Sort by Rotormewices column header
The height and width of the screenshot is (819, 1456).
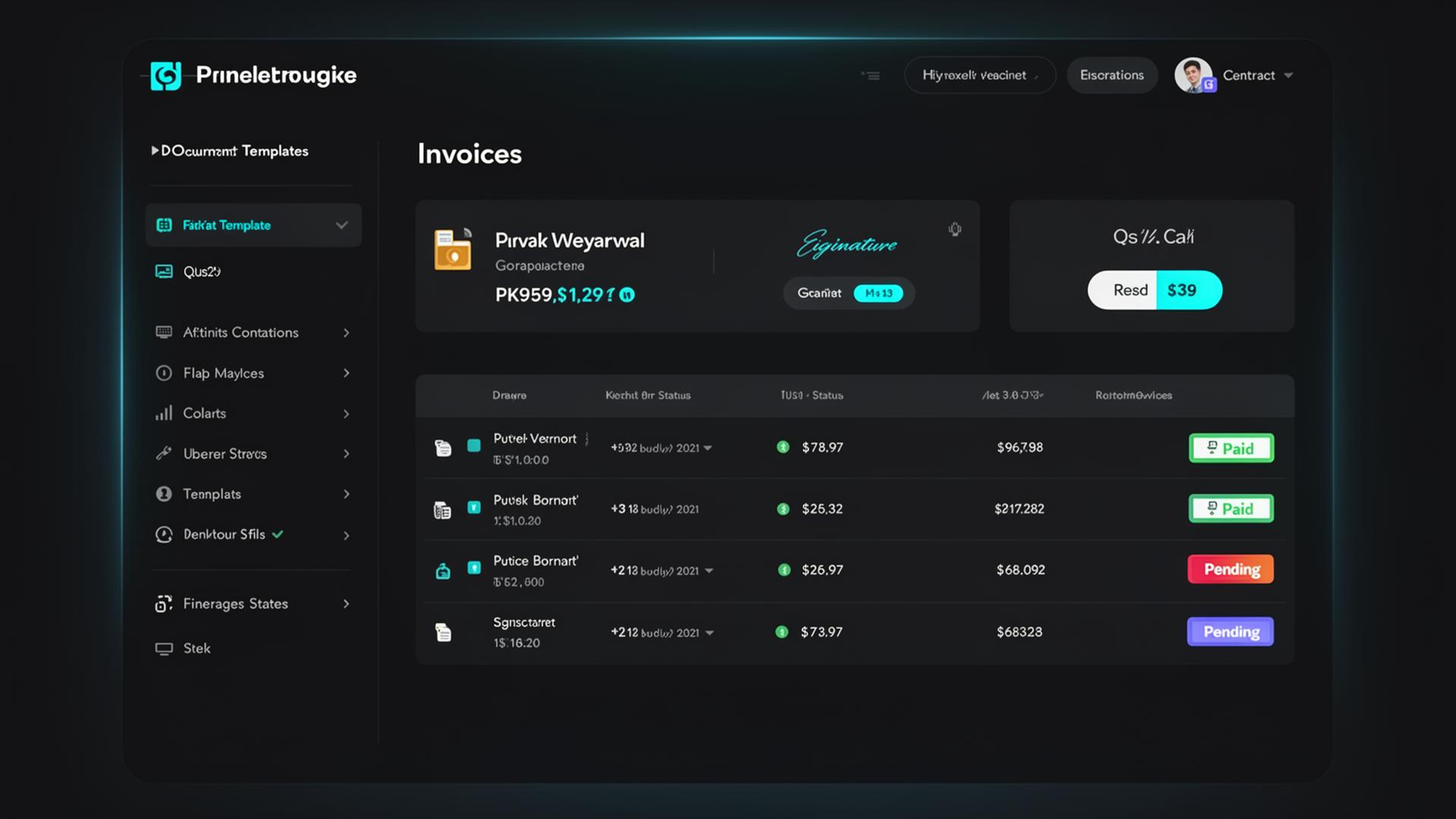tap(1133, 395)
